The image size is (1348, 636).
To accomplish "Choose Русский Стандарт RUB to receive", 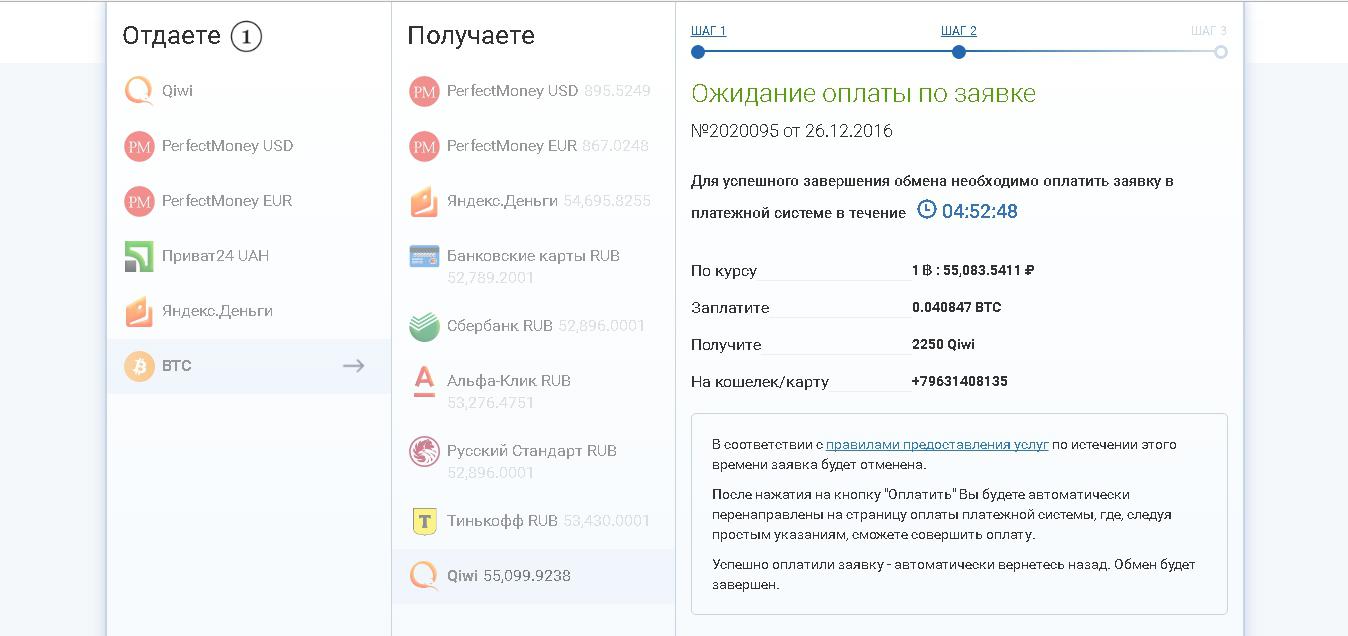I will tap(533, 459).
